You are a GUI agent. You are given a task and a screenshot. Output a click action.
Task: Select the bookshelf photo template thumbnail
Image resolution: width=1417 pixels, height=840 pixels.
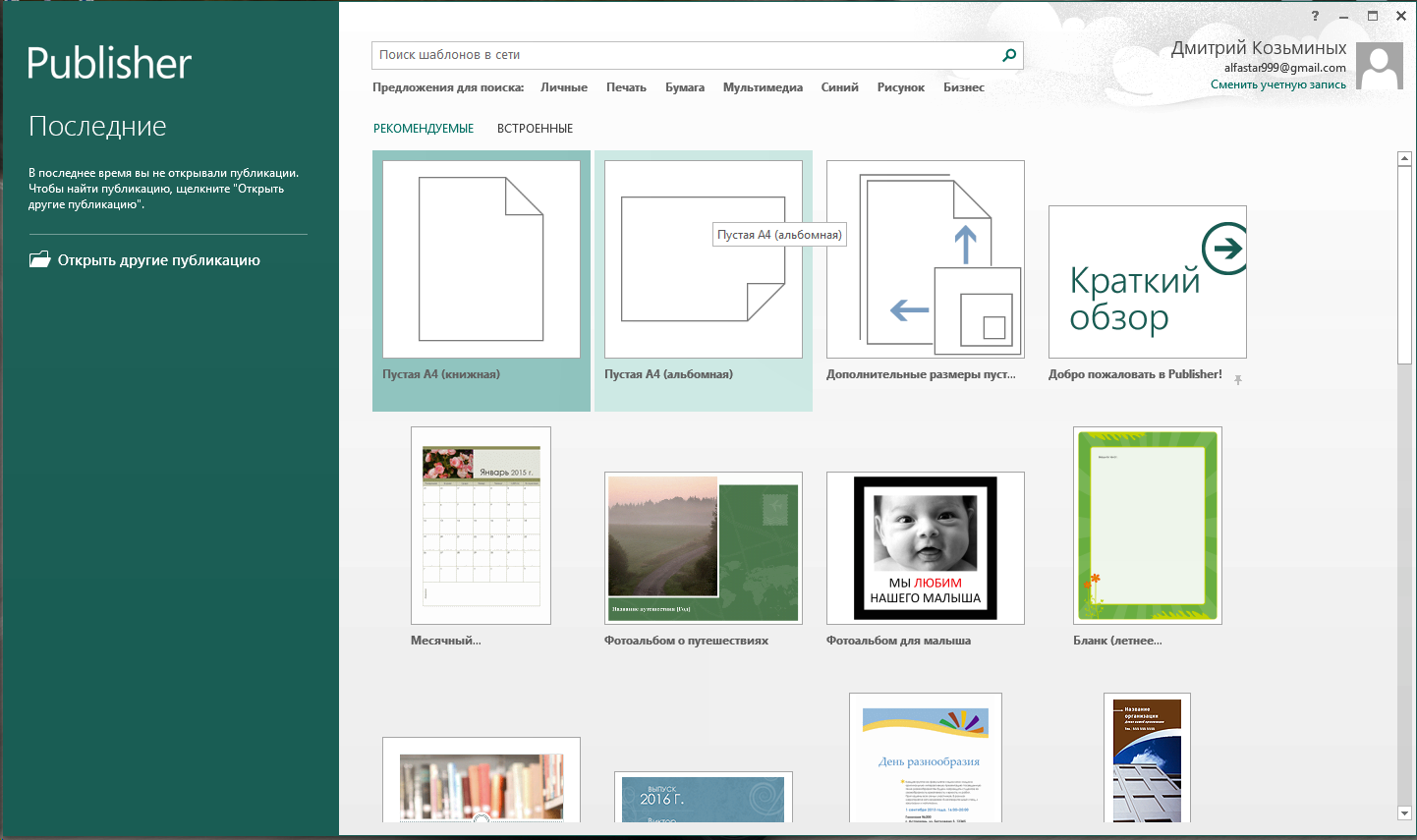pos(482,780)
